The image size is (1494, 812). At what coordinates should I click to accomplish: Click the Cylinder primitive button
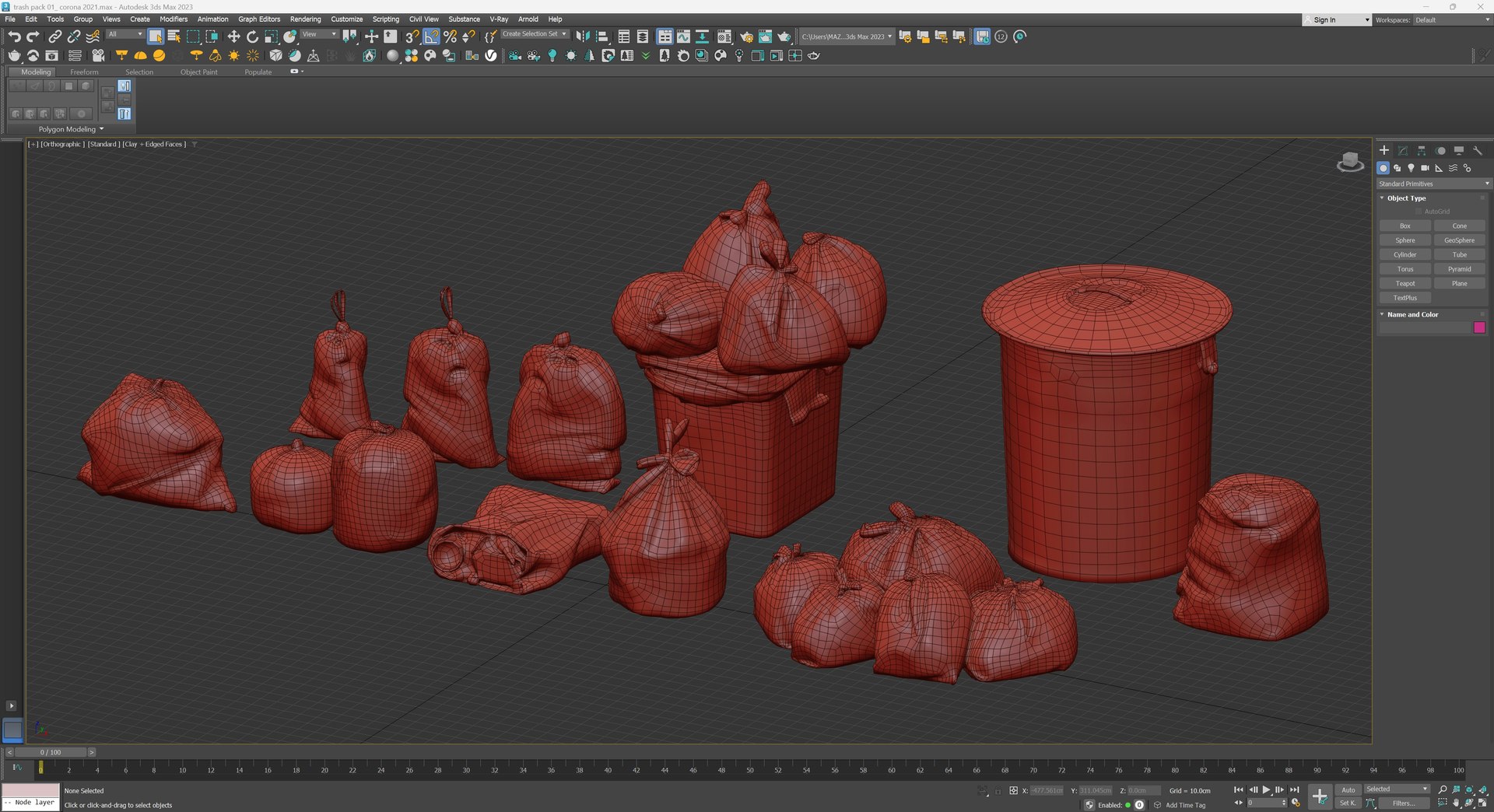[1405, 255]
